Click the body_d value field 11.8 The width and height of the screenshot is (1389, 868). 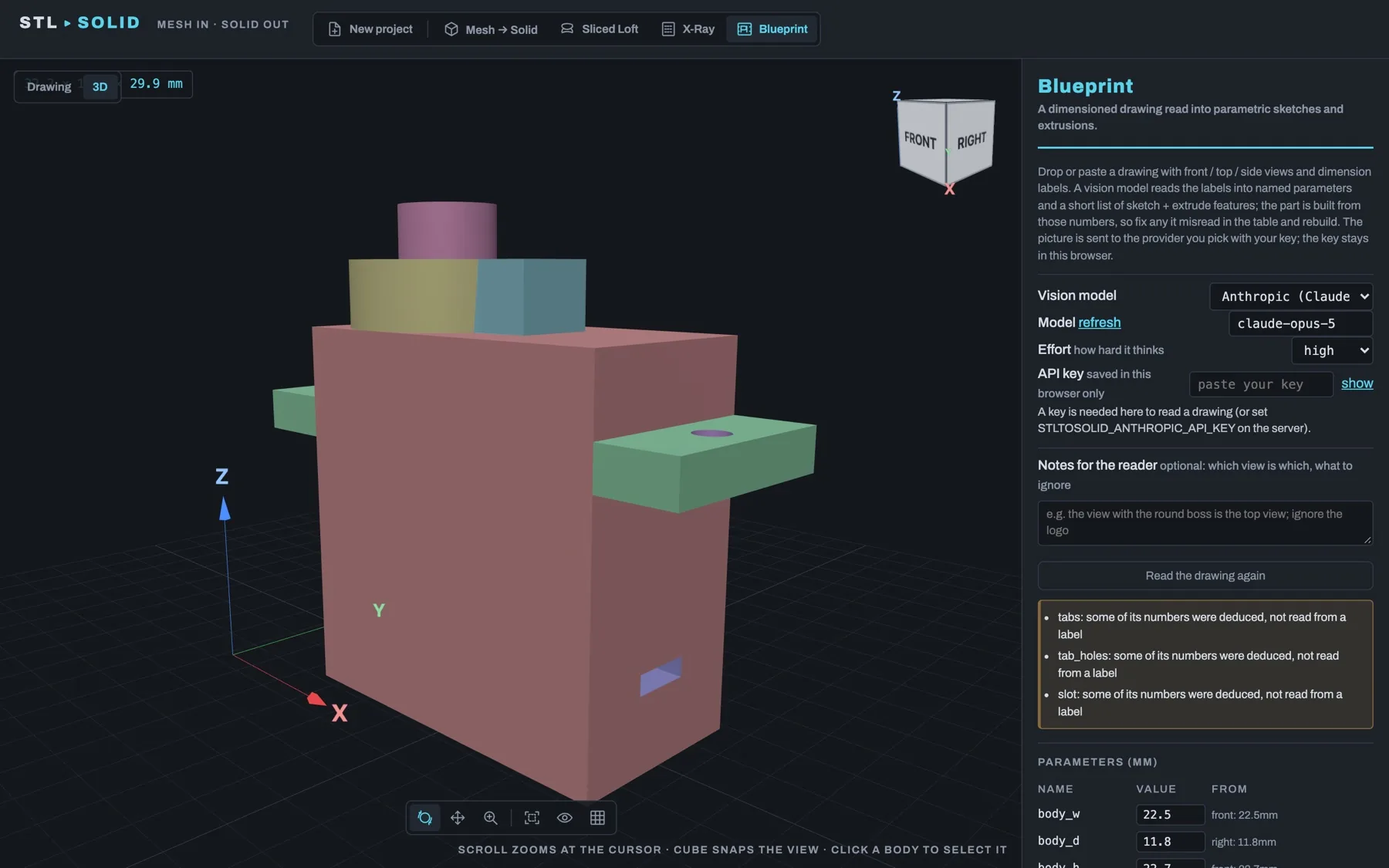point(1170,842)
